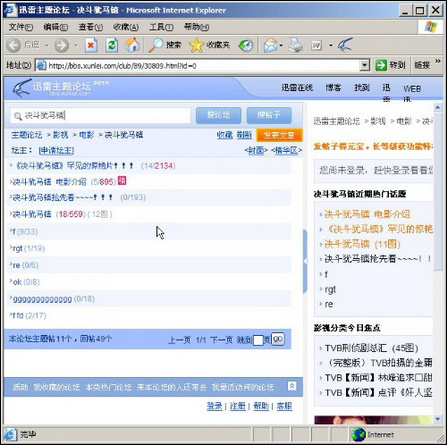Open the History/media toolbar icon
447x445 pixels.
246,45
